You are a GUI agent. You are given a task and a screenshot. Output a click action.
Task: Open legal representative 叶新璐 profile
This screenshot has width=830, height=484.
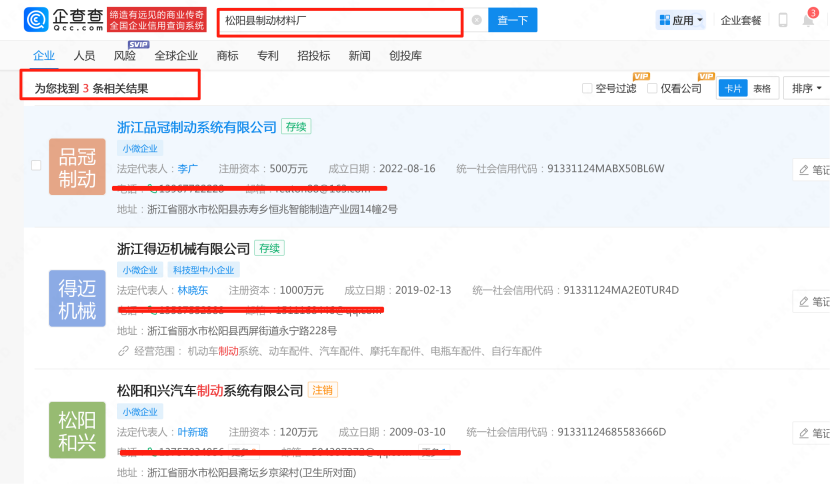point(193,432)
